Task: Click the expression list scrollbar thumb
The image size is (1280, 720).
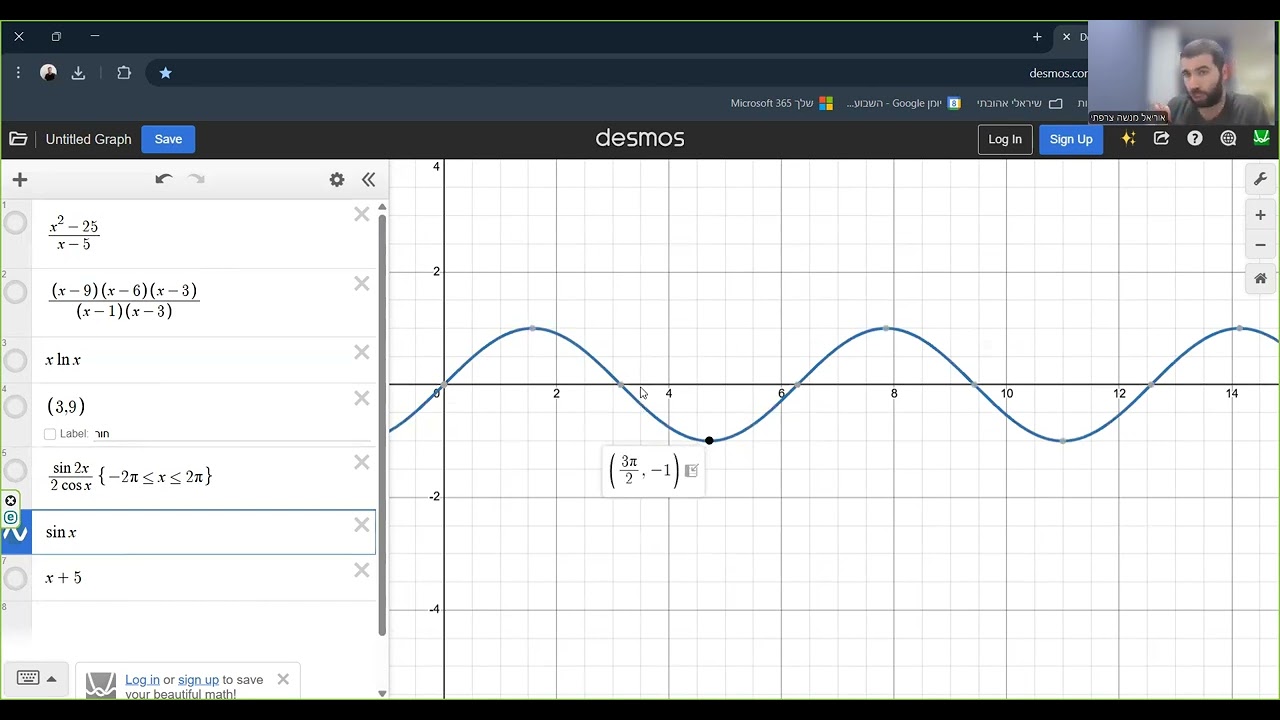Action: coord(382,425)
